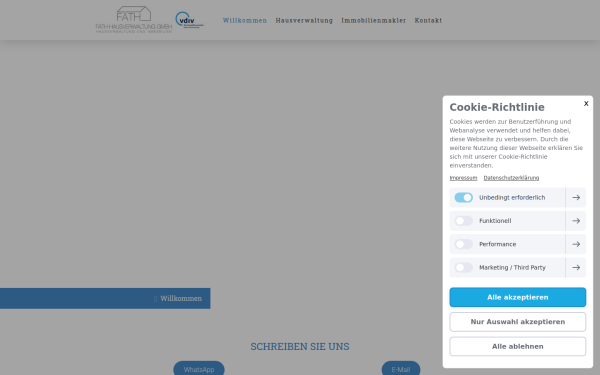Click the vdiv association logo
The width and height of the screenshot is (600, 375).
pos(189,20)
